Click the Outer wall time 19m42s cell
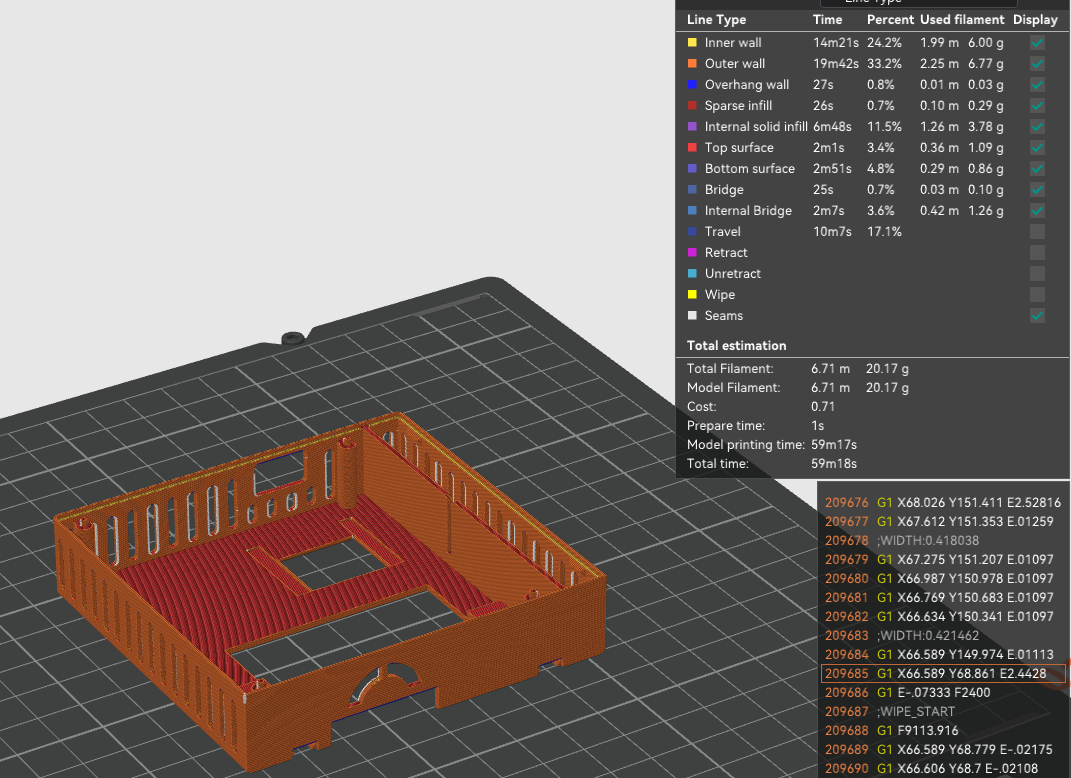1071x778 pixels. (x=835, y=64)
